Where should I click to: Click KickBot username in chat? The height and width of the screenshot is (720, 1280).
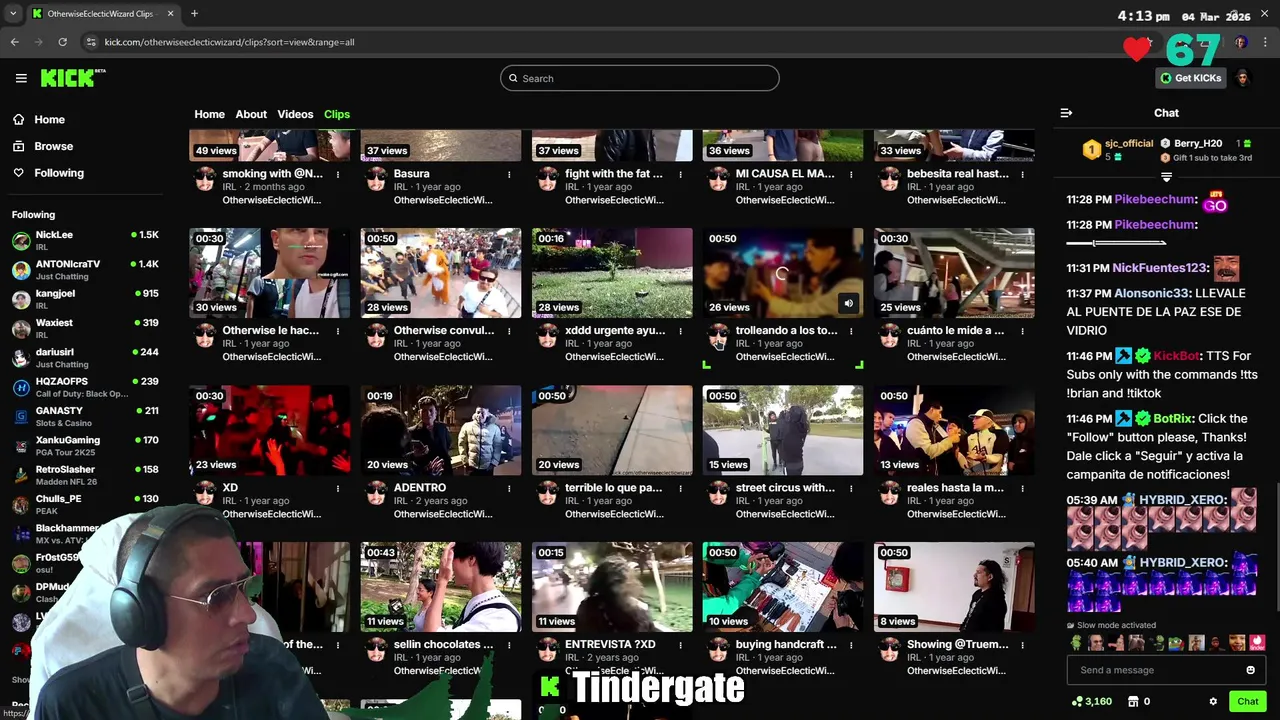pos(1176,356)
